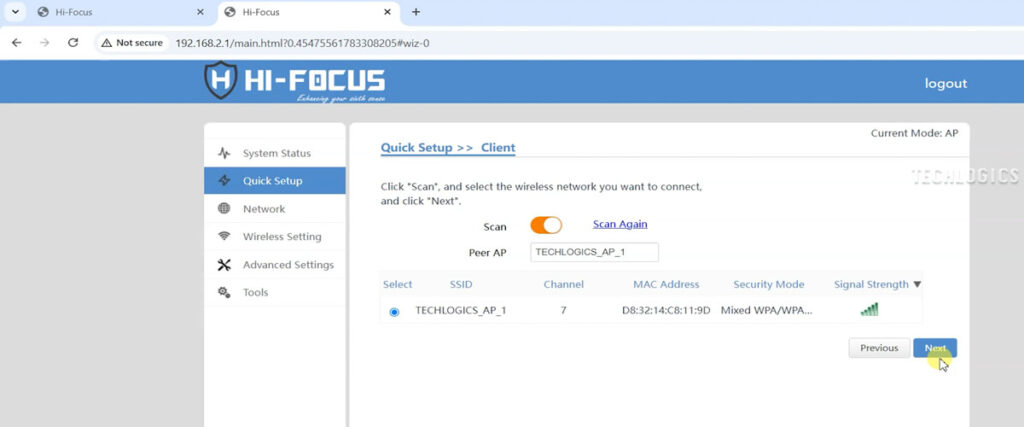
Task: Open a new browser tab
Action: coord(416,12)
